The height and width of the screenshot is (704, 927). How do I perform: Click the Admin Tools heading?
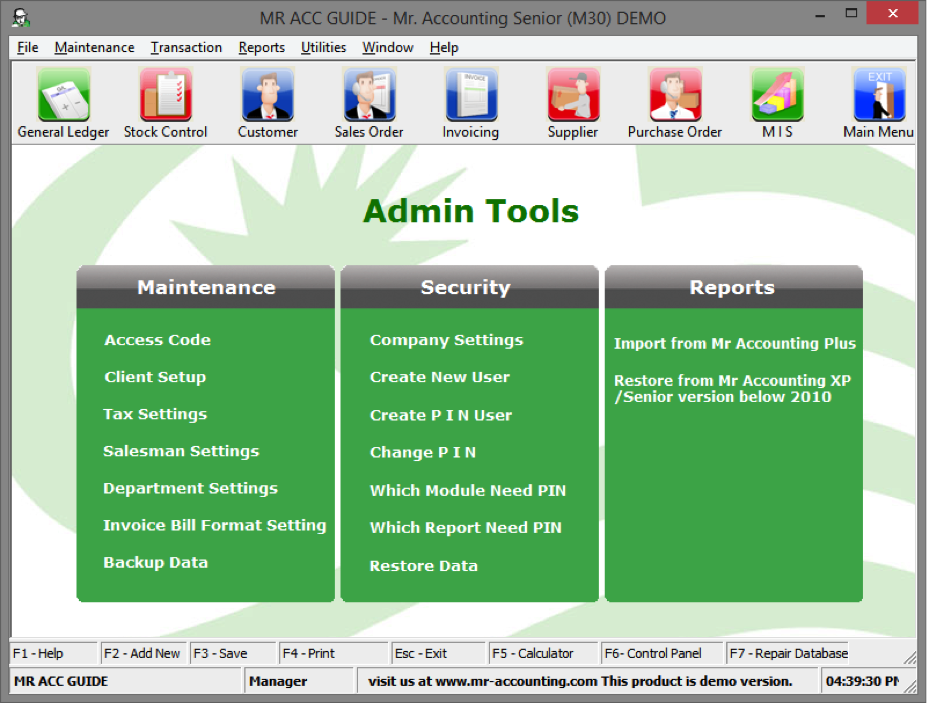click(471, 211)
